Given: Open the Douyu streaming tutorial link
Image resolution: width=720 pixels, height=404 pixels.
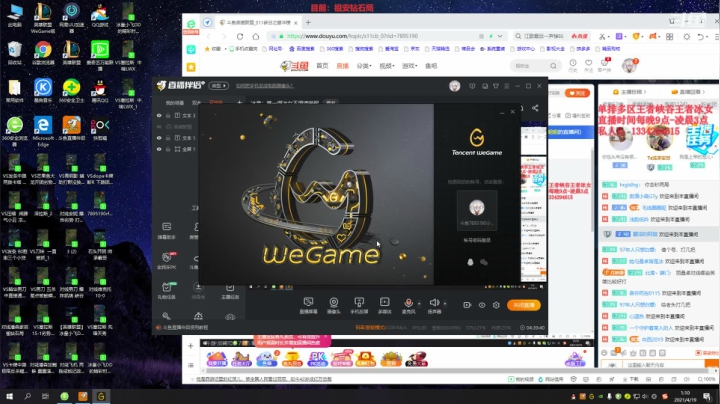Looking at the screenshot, I should coord(186,327).
